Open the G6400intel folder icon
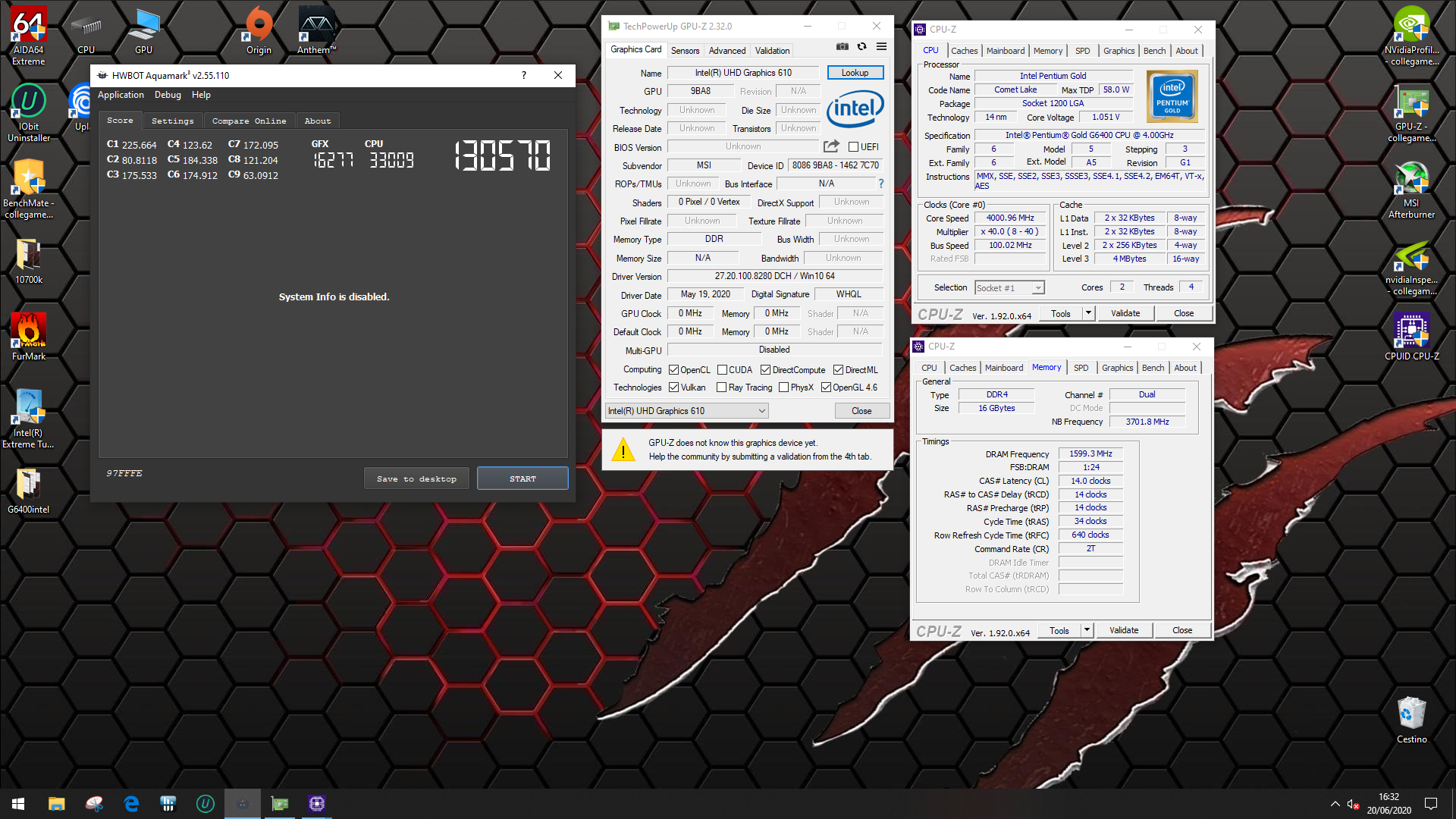 point(29,491)
